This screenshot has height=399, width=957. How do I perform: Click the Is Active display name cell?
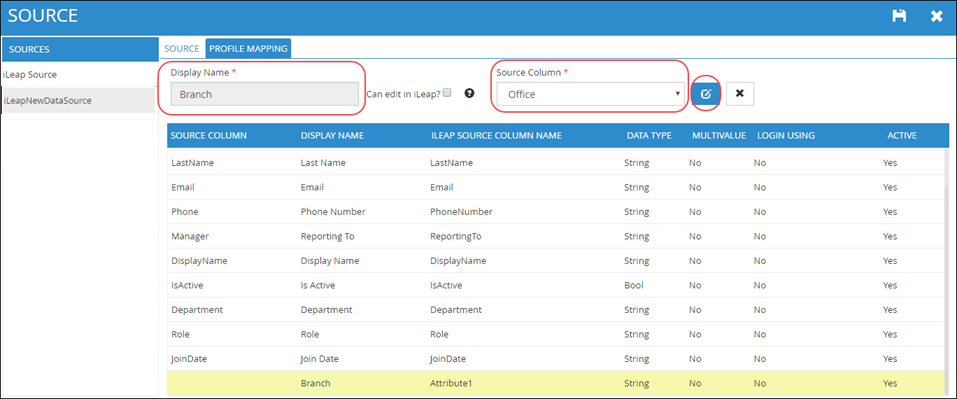click(318, 285)
